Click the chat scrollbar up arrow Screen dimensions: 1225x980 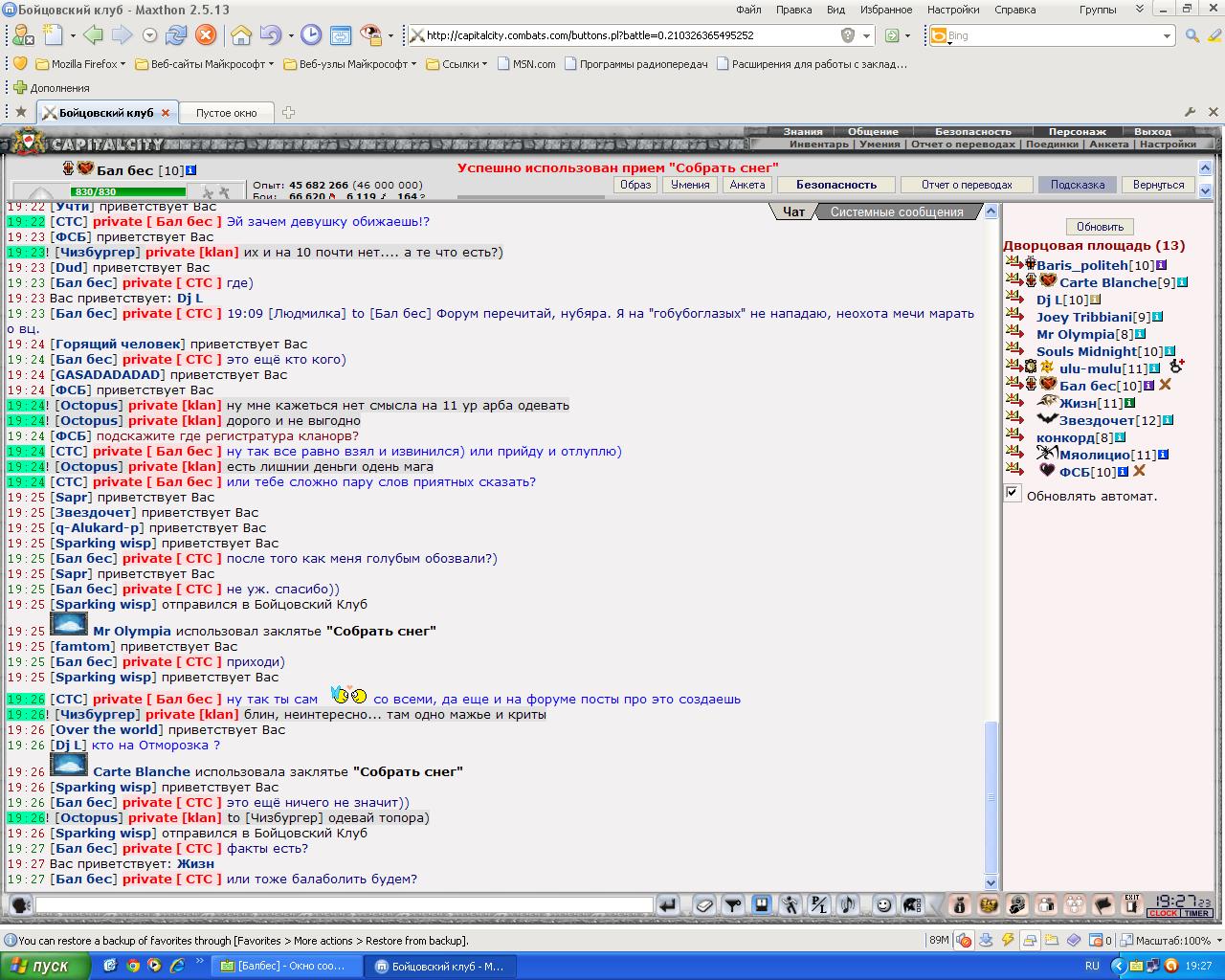pos(991,212)
